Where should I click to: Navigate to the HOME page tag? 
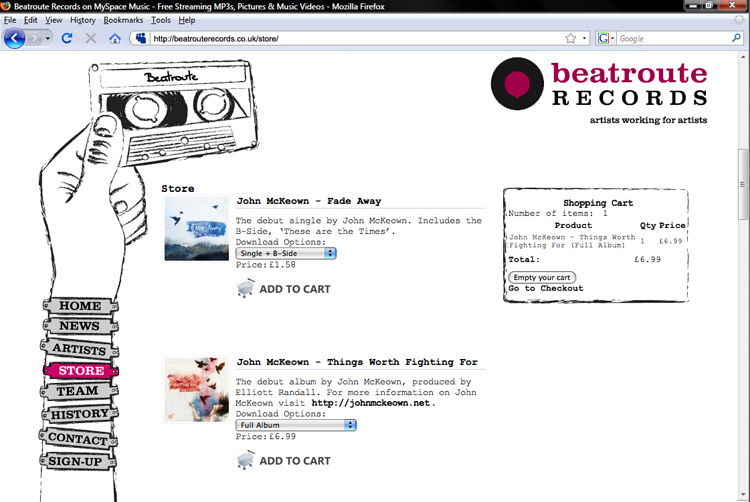click(x=80, y=306)
